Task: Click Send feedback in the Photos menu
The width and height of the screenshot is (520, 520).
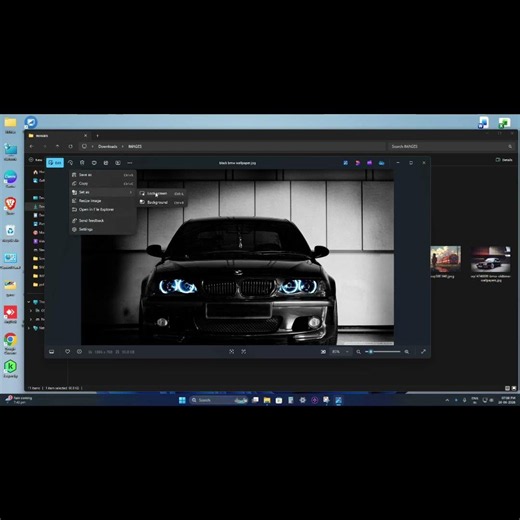Action: pyautogui.click(x=103, y=220)
